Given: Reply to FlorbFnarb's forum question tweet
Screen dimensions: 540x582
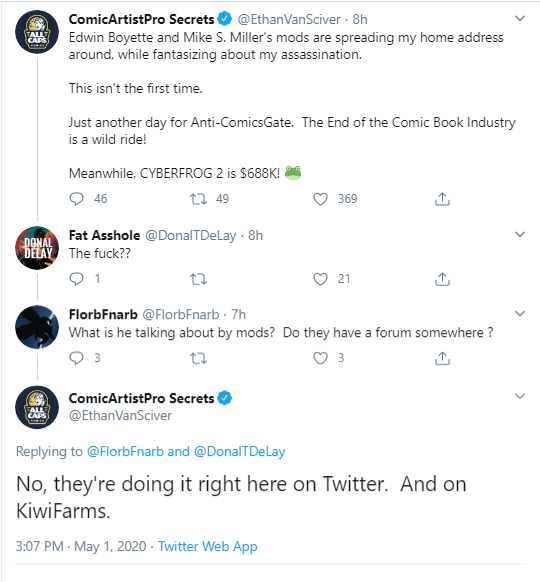Looking at the screenshot, I should [x=76, y=358].
